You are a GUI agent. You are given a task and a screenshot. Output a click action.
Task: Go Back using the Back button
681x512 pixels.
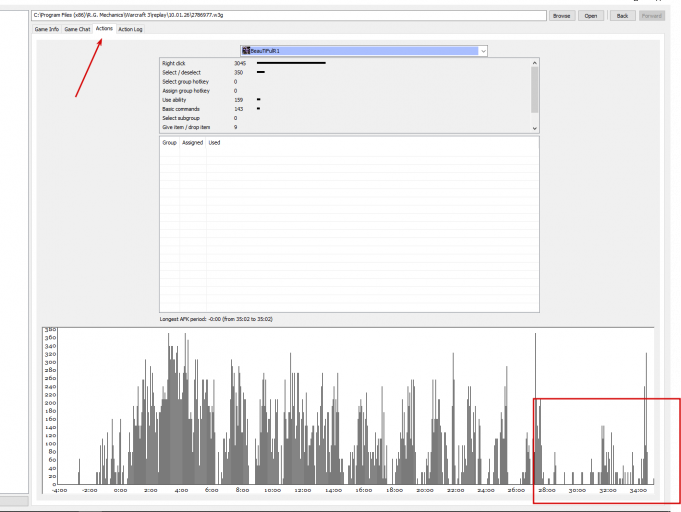[622, 16]
